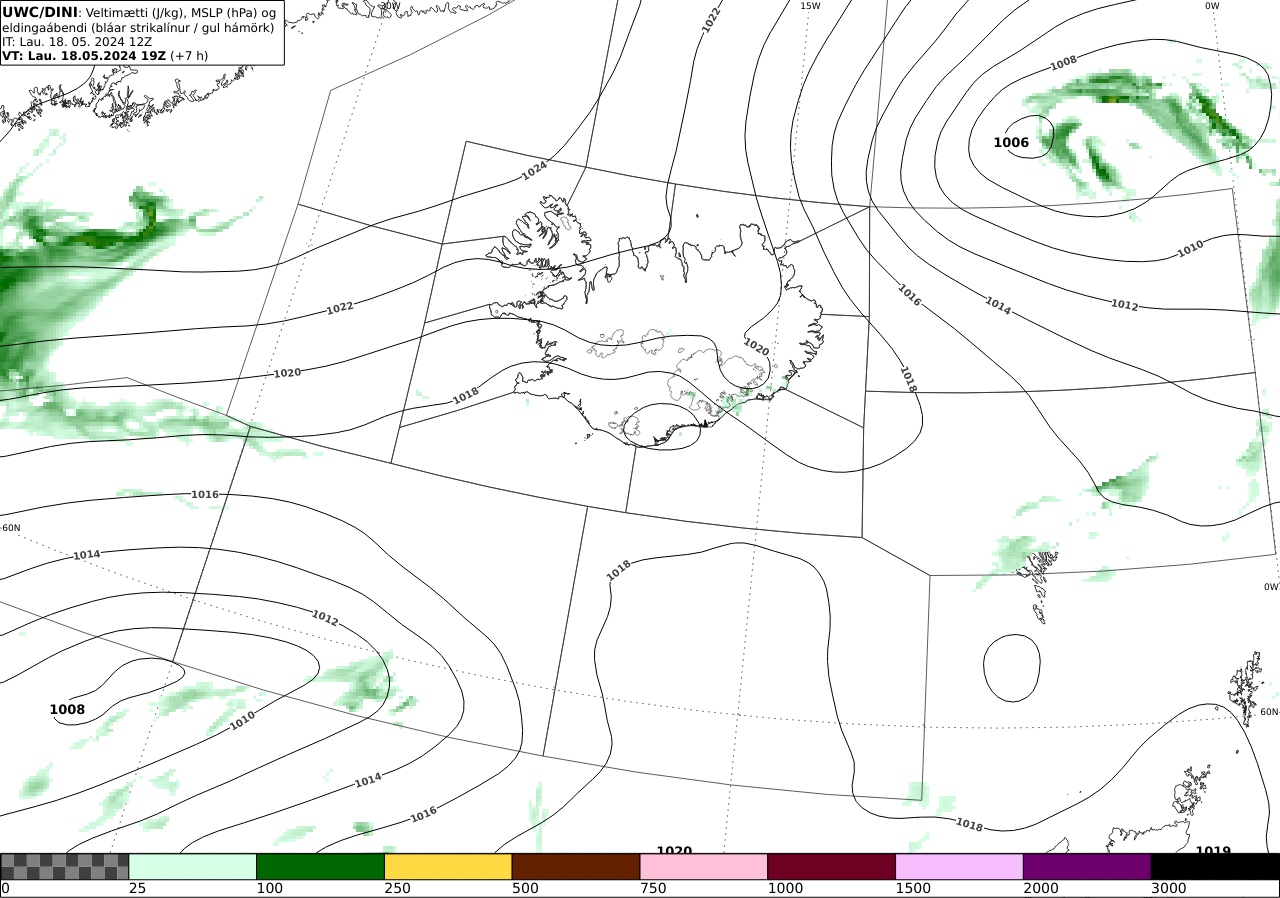Click the light green 25–100 legend swatch

click(193, 866)
